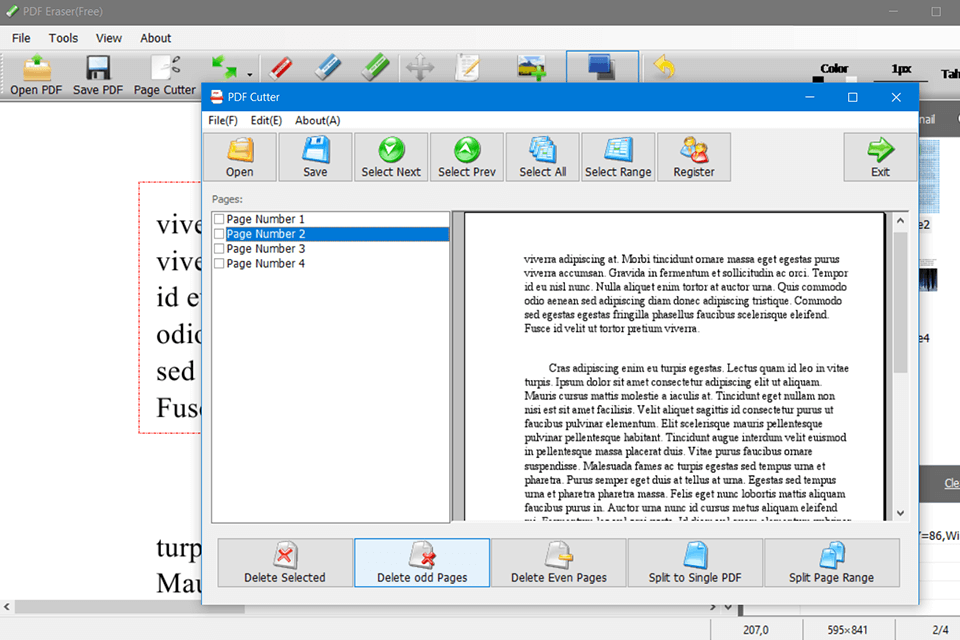Open the View menu in PDF Eraser
This screenshot has width=960, height=640.
coord(108,38)
